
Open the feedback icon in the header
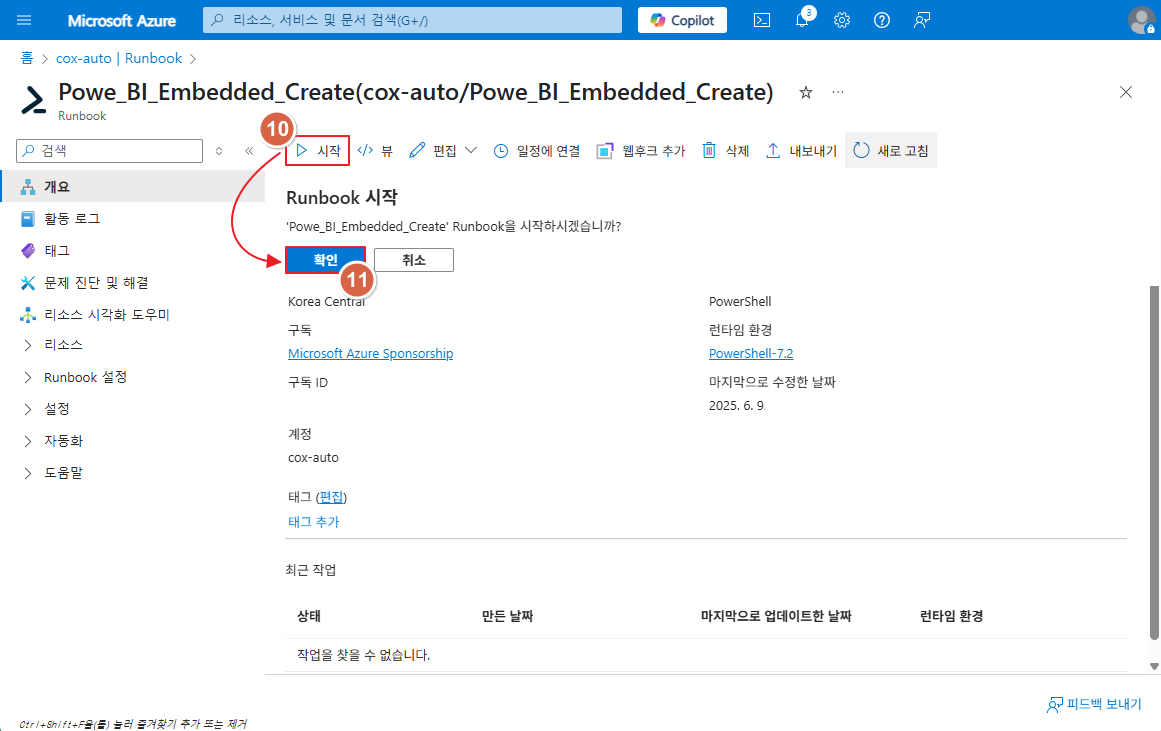tap(922, 20)
